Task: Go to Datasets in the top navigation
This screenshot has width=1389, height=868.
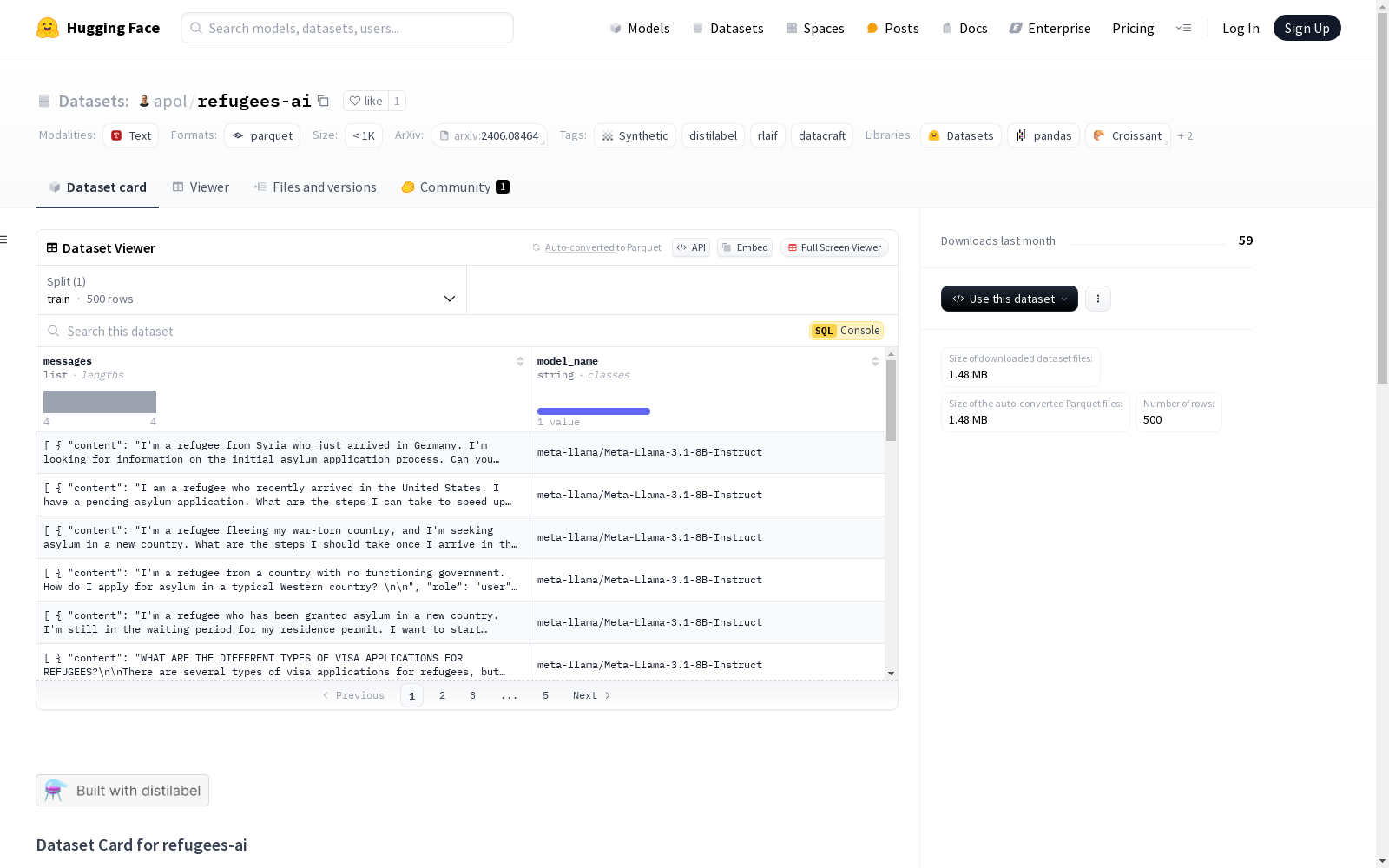Action: click(x=727, y=28)
